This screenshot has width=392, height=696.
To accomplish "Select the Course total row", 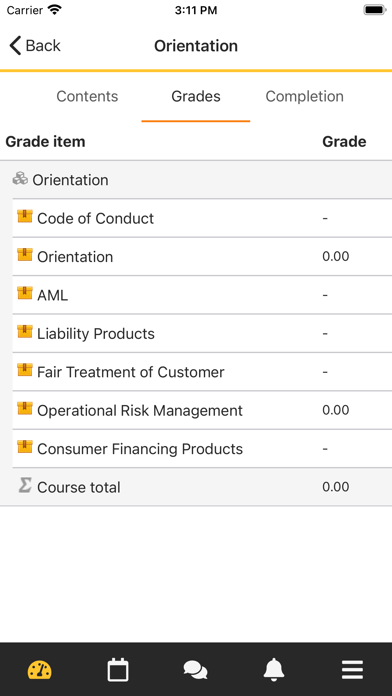I will (196, 487).
